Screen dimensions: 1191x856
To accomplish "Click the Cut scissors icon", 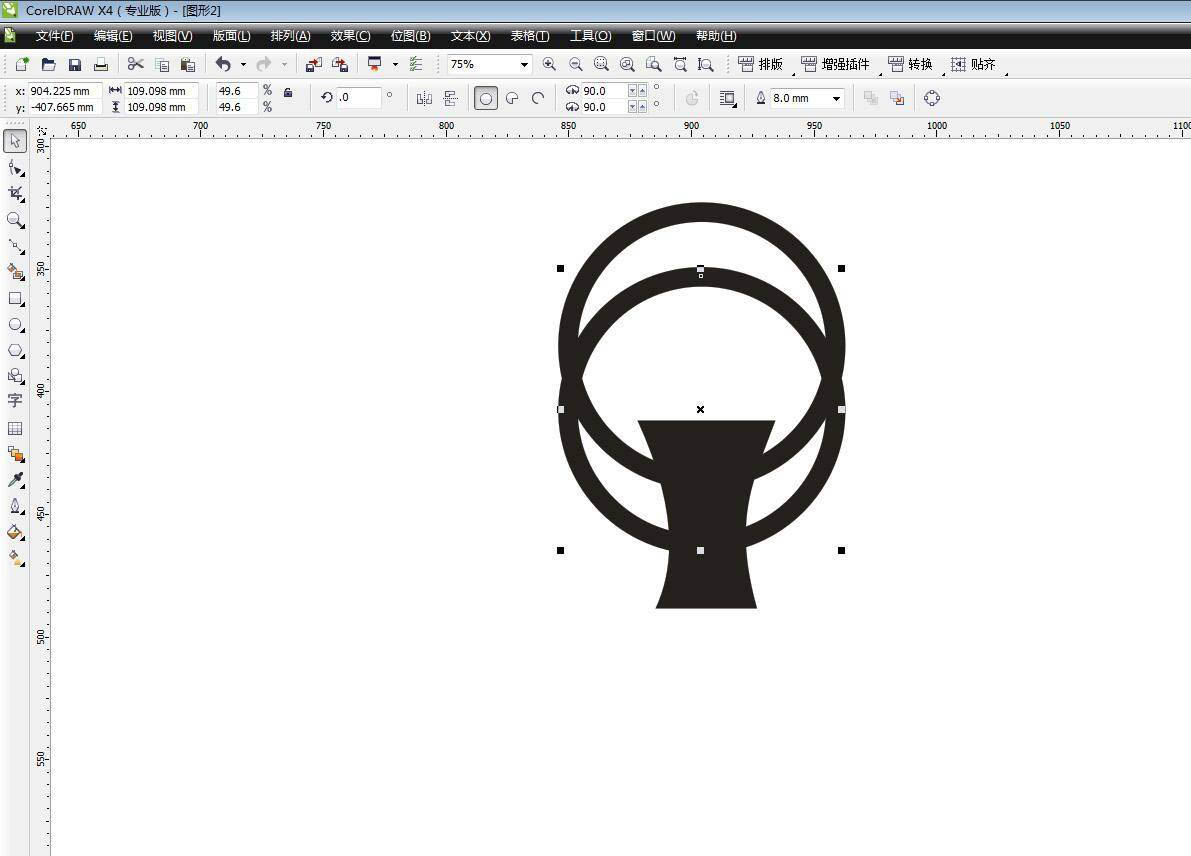I will click(135, 64).
